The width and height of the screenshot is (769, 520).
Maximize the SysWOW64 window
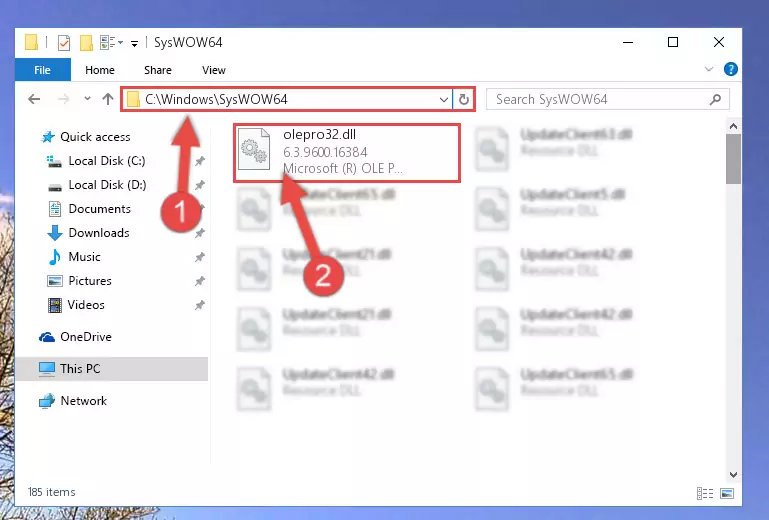pos(673,43)
